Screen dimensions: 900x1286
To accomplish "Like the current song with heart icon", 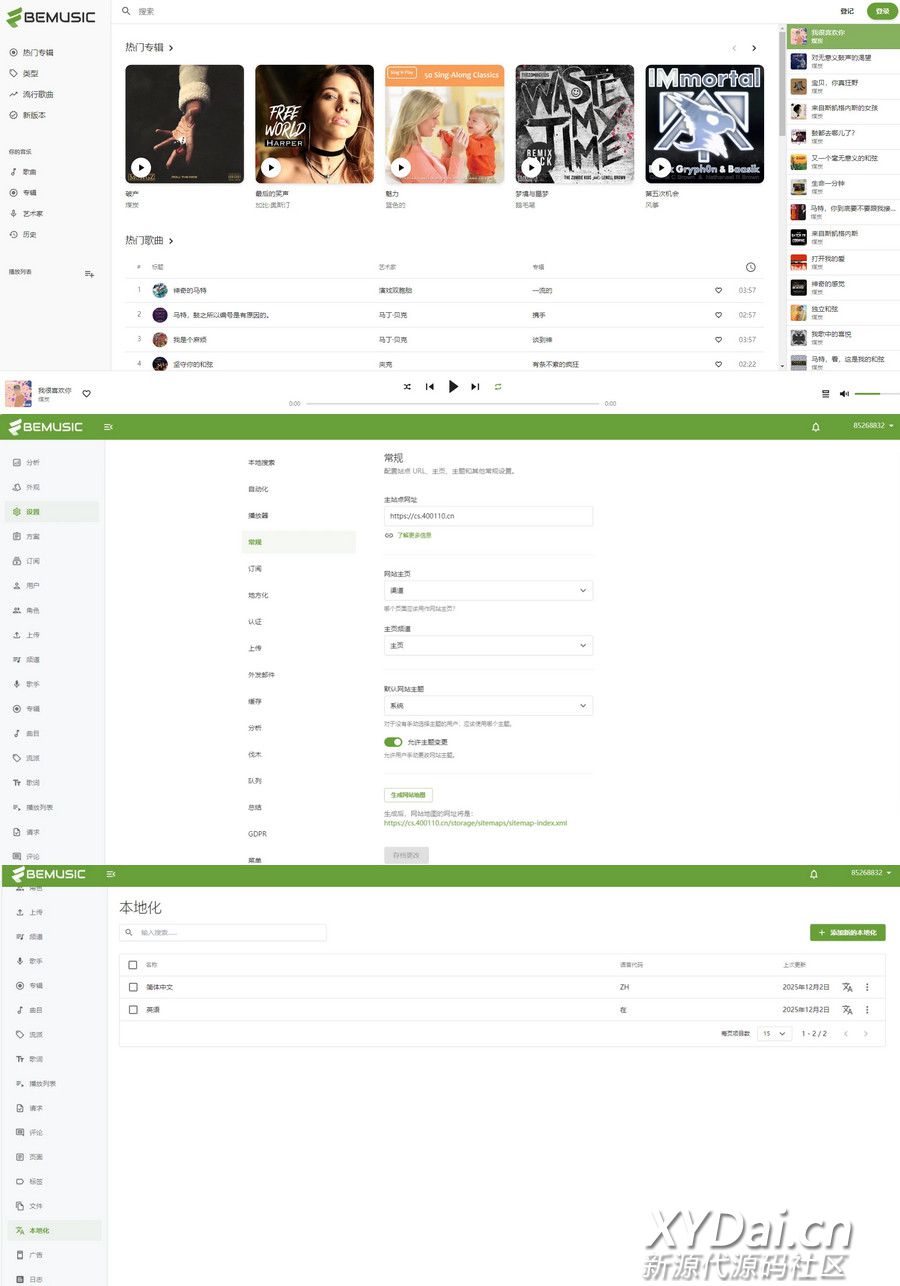I will (x=87, y=393).
